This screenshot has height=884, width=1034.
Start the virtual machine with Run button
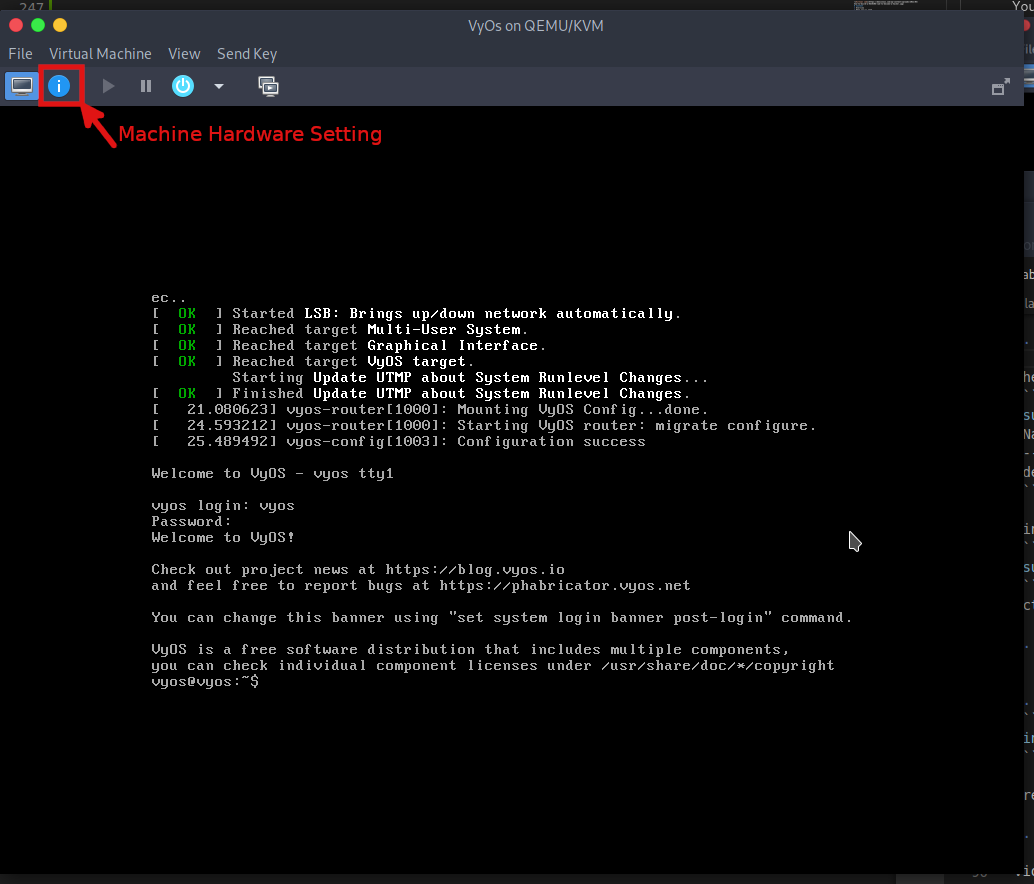pyautogui.click(x=108, y=86)
